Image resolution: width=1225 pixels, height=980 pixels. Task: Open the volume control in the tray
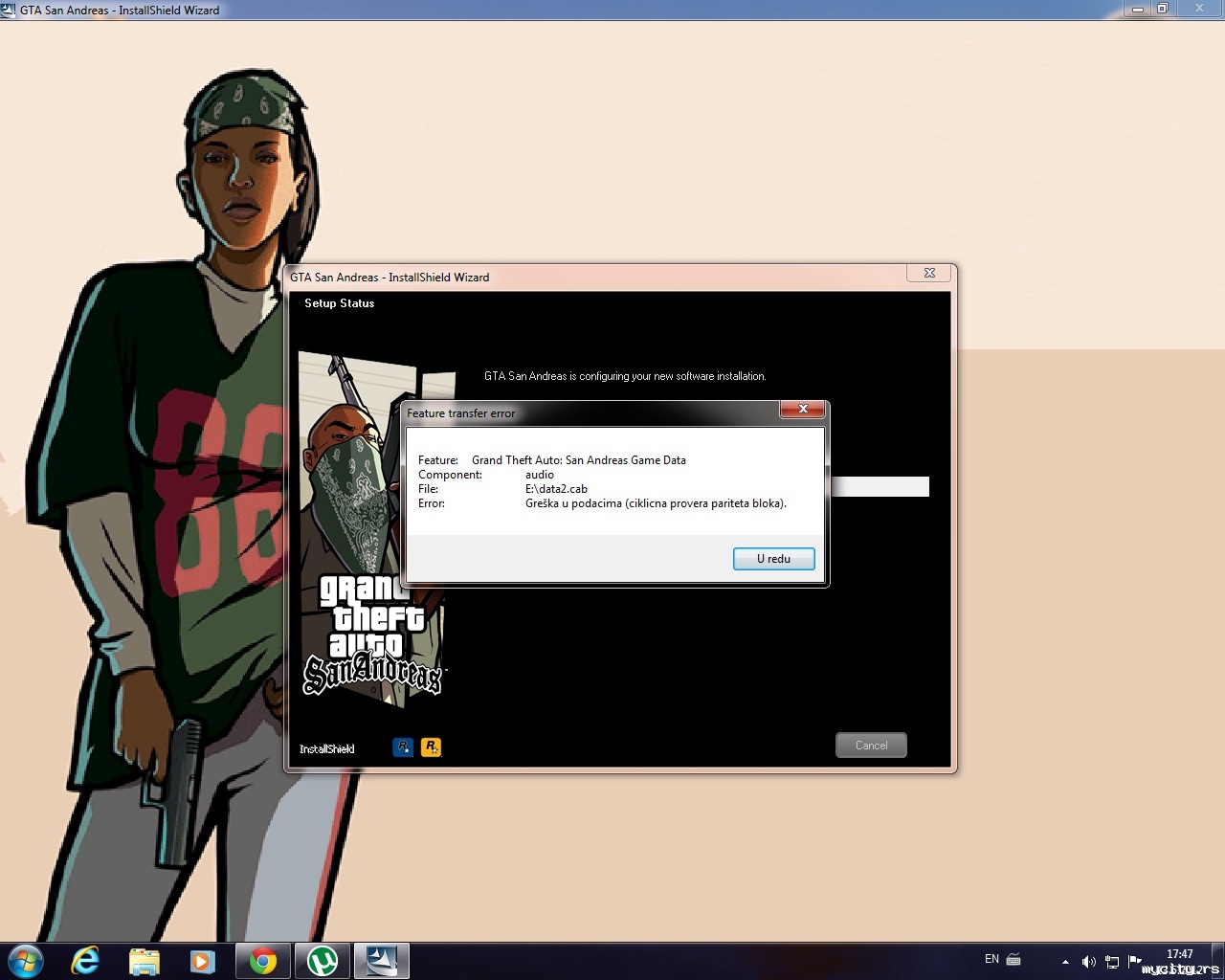point(1088,961)
